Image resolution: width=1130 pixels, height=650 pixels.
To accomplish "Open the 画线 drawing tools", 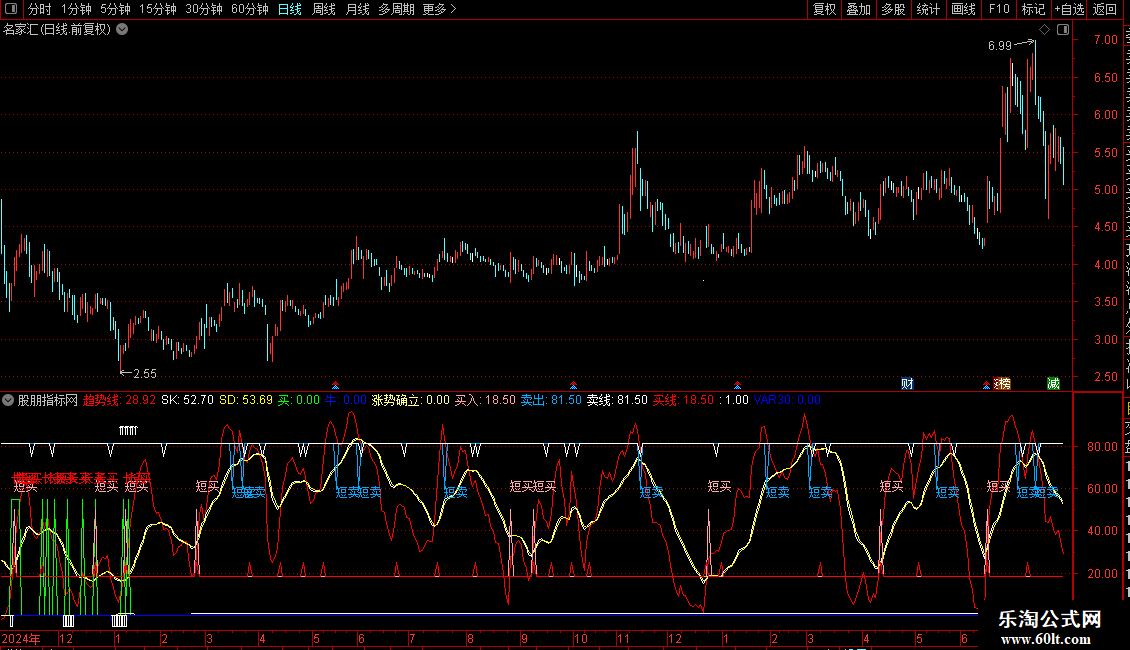I will pyautogui.click(x=964, y=9).
